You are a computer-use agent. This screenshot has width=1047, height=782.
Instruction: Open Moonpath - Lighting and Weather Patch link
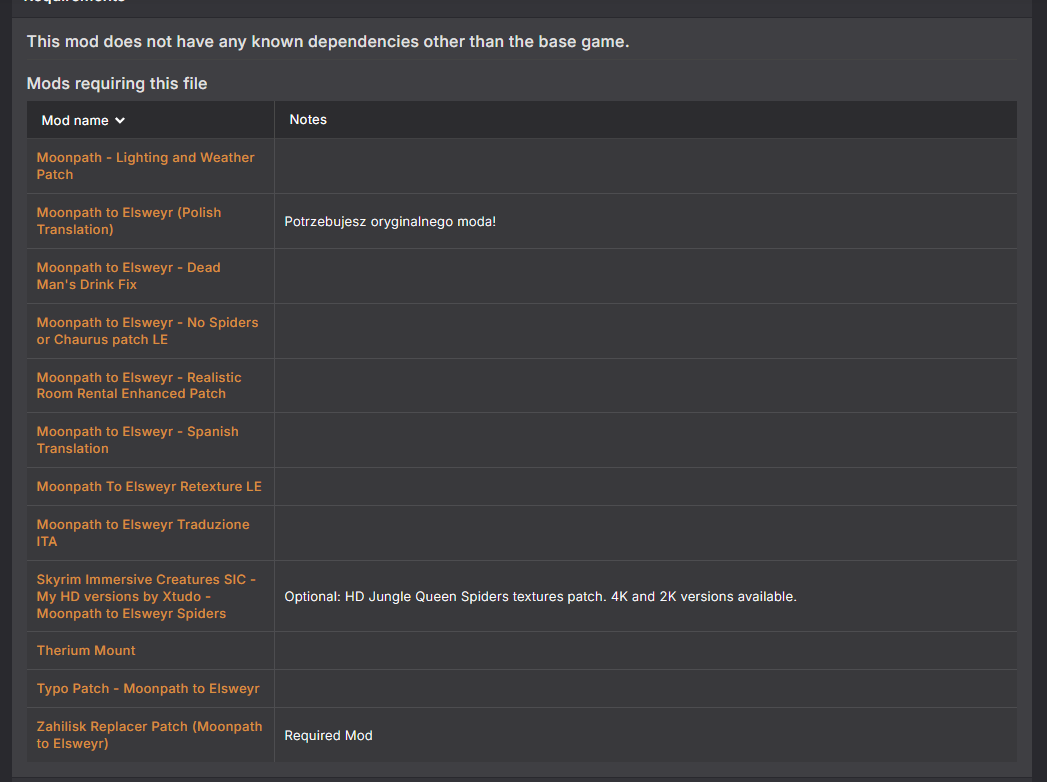coord(146,166)
